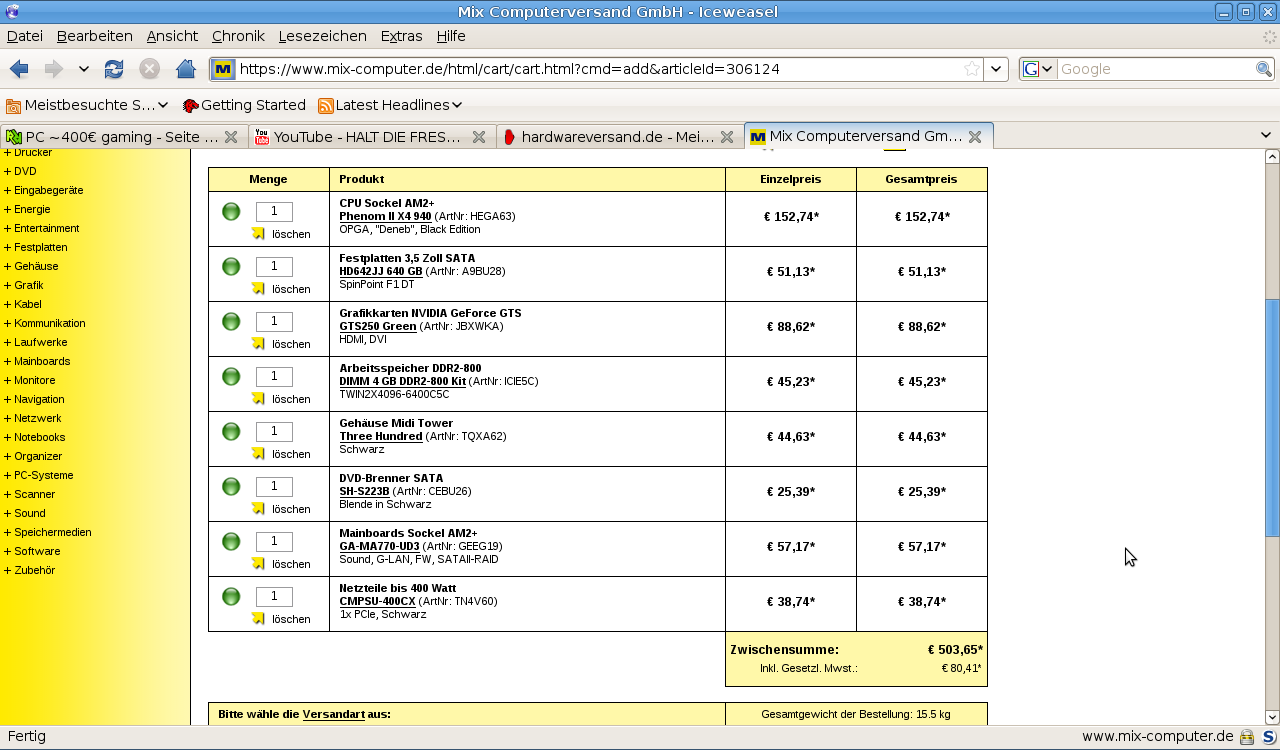The width and height of the screenshot is (1280, 750).
Task: Click the Mix site favicon in the URL bar
Action: coord(224,69)
